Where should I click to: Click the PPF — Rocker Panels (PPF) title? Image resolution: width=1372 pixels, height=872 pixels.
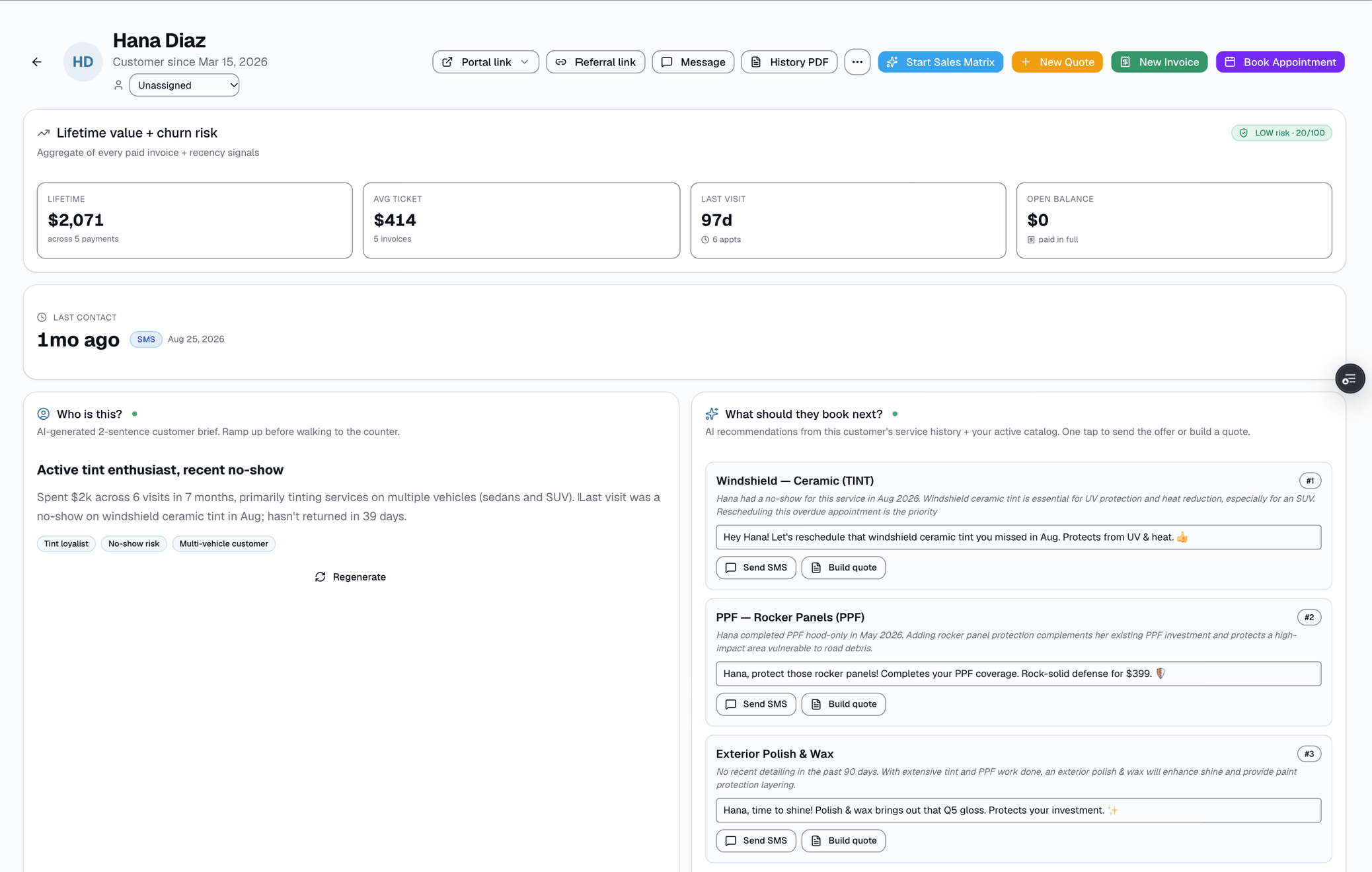point(790,617)
